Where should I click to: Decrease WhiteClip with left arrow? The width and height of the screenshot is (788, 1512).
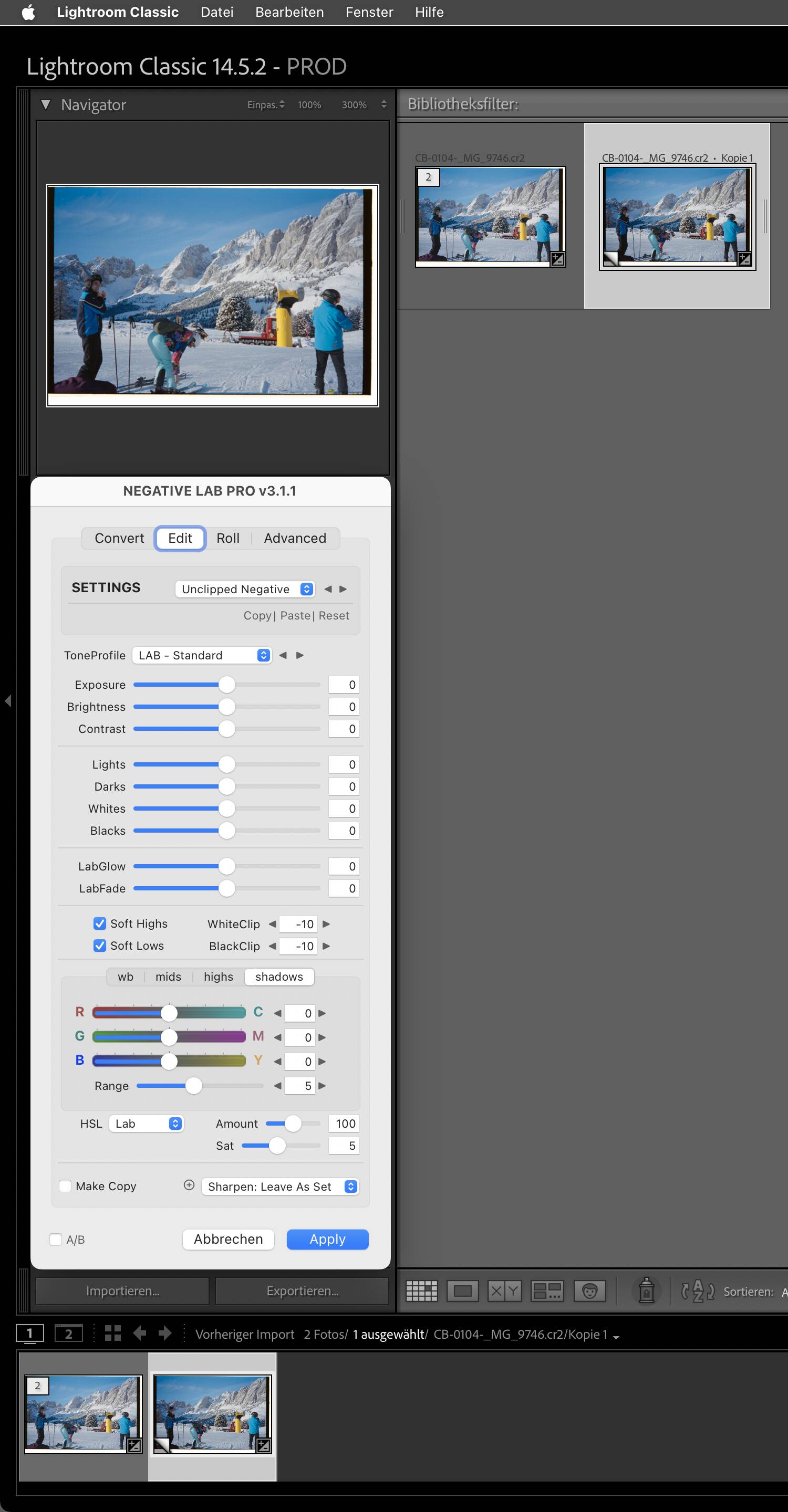pyautogui.click(x=272, y=924)
